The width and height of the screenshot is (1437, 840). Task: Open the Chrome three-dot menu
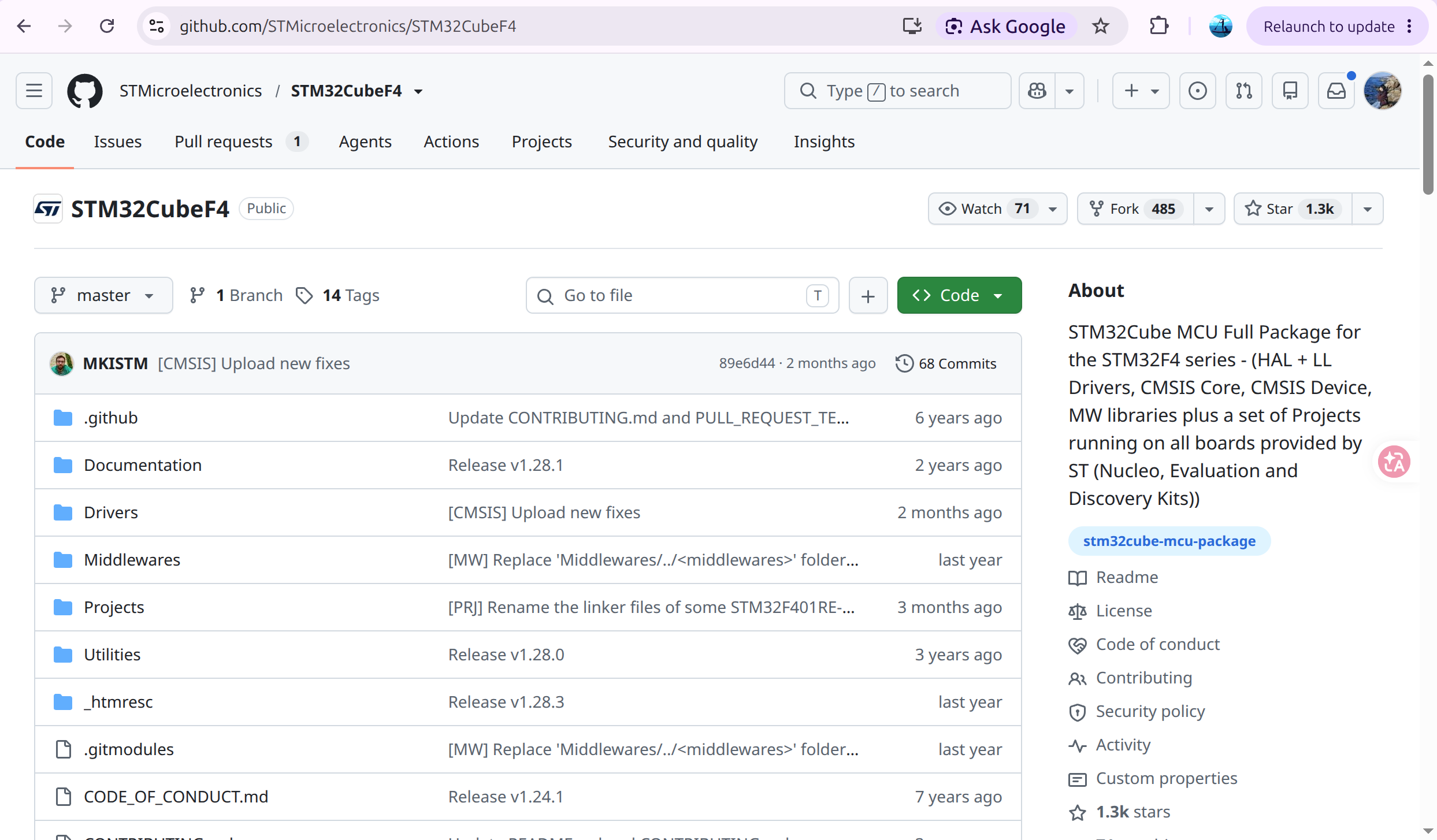(x=1409, y=26)
